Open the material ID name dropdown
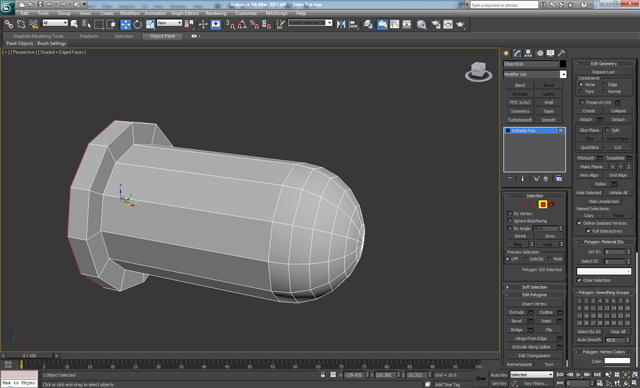640x388 pixels. 604,271
